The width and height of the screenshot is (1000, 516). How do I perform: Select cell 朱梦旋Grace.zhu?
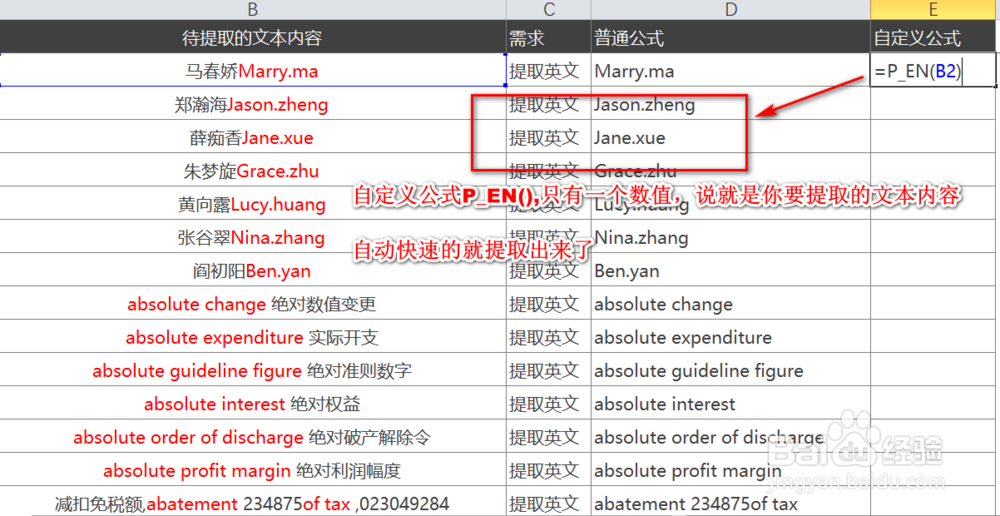coord(253,170)
